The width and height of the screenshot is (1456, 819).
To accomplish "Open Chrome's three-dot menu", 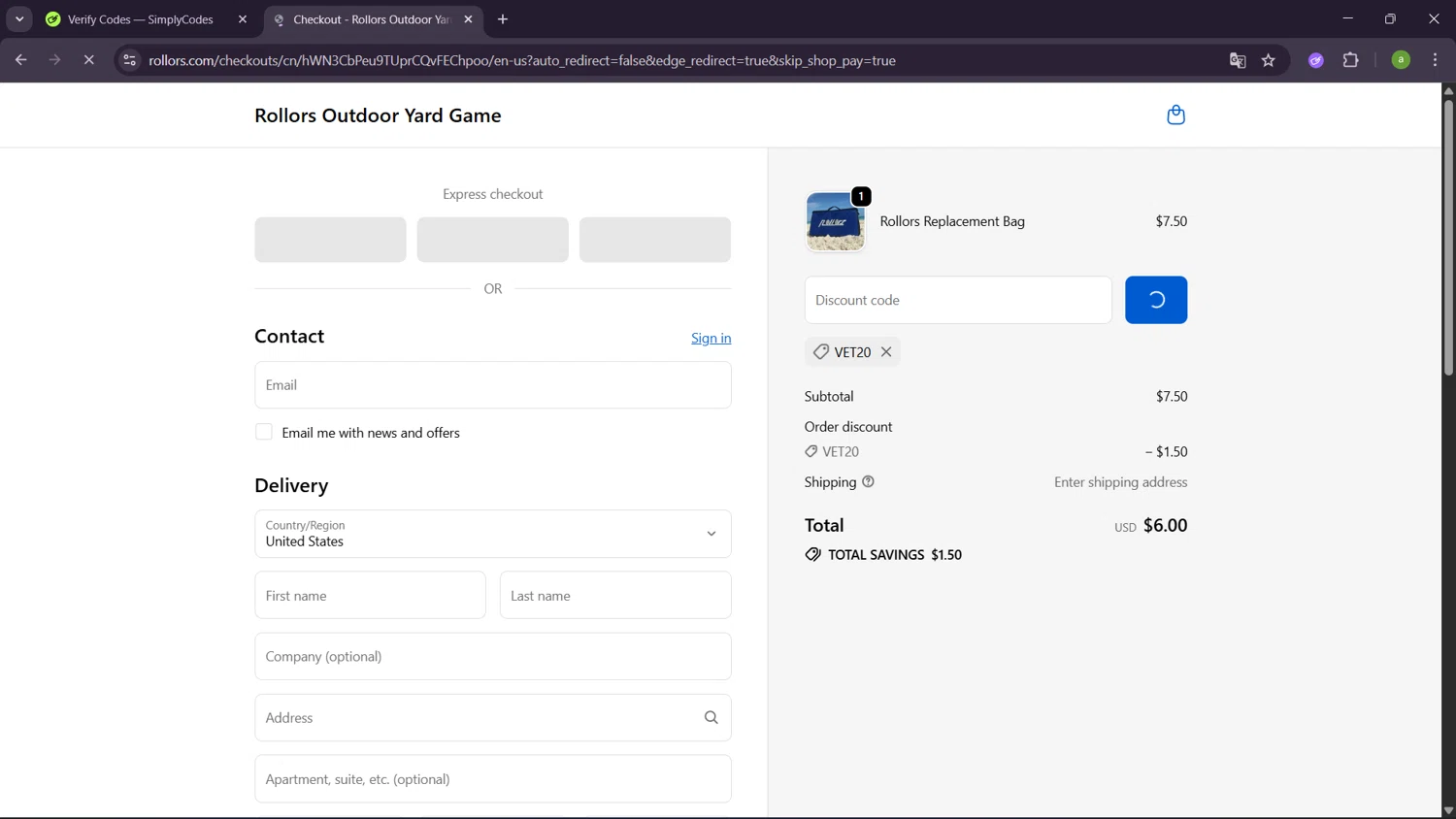I will tap(1435, 60).
